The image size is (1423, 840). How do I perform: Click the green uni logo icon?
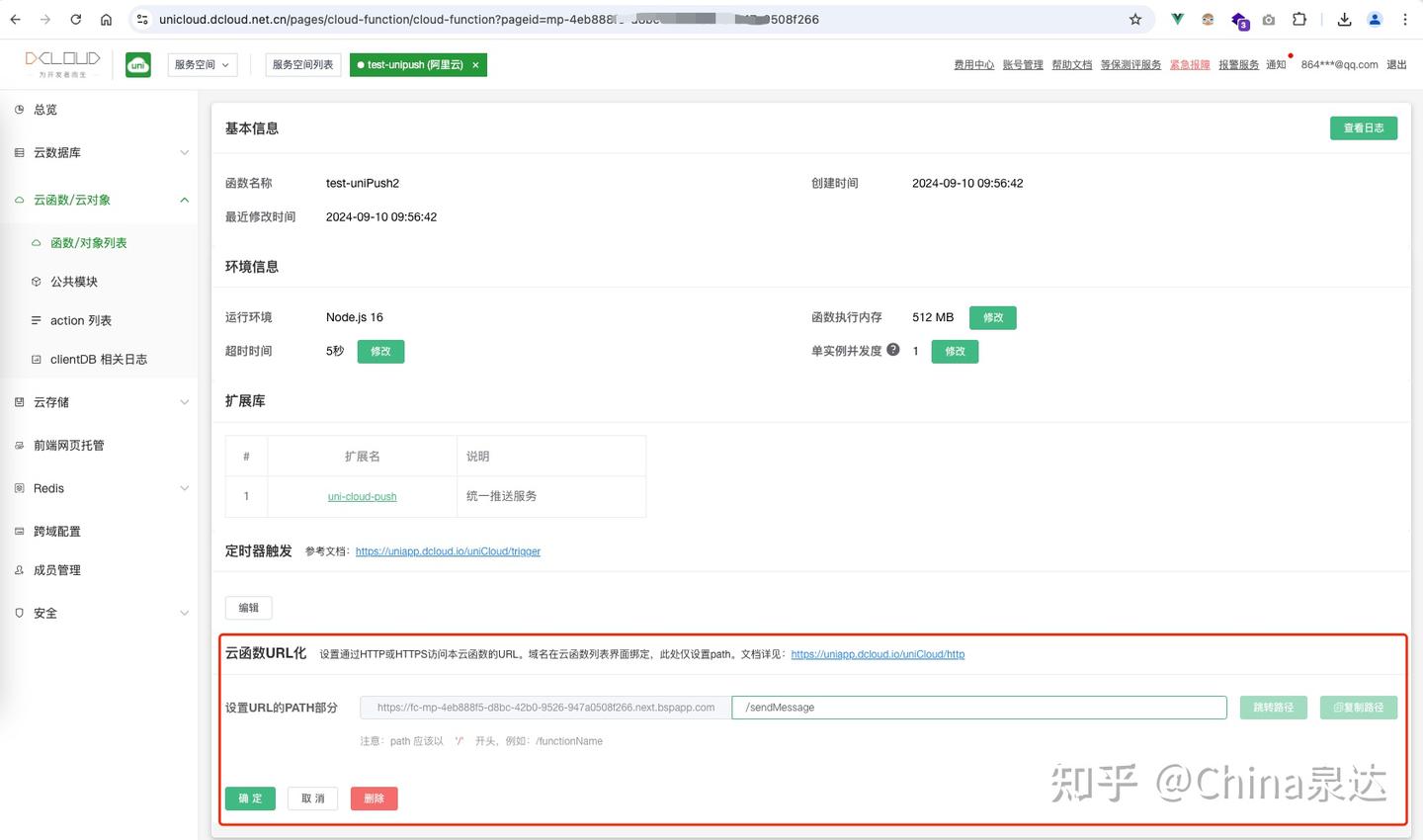click(x=137, y=64)
